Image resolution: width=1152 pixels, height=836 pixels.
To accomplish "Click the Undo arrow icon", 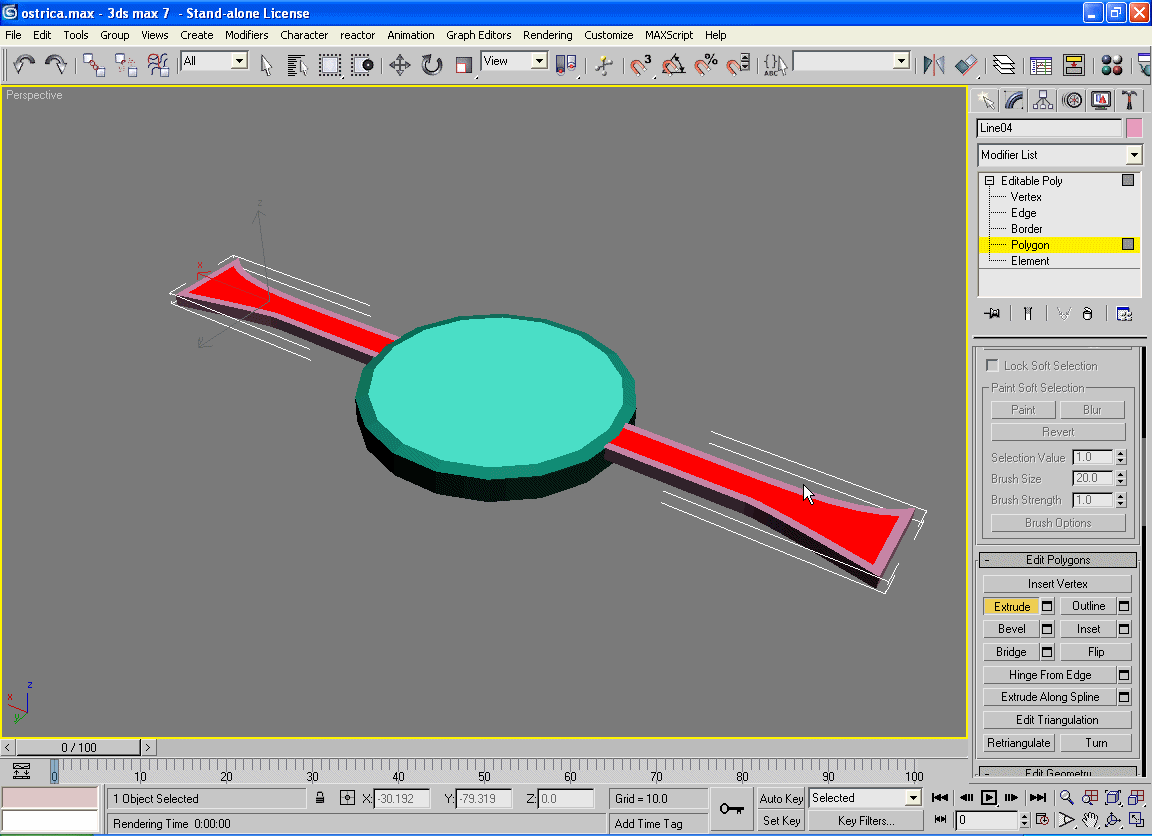I will tap(24, 66).
